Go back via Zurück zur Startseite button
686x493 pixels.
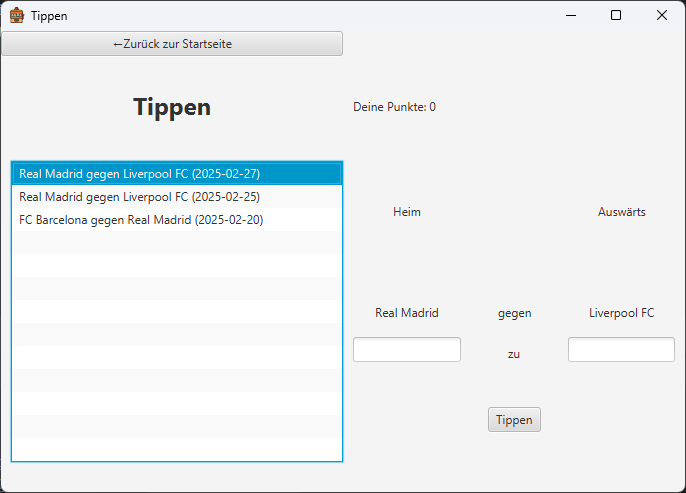tap(172, 44)
